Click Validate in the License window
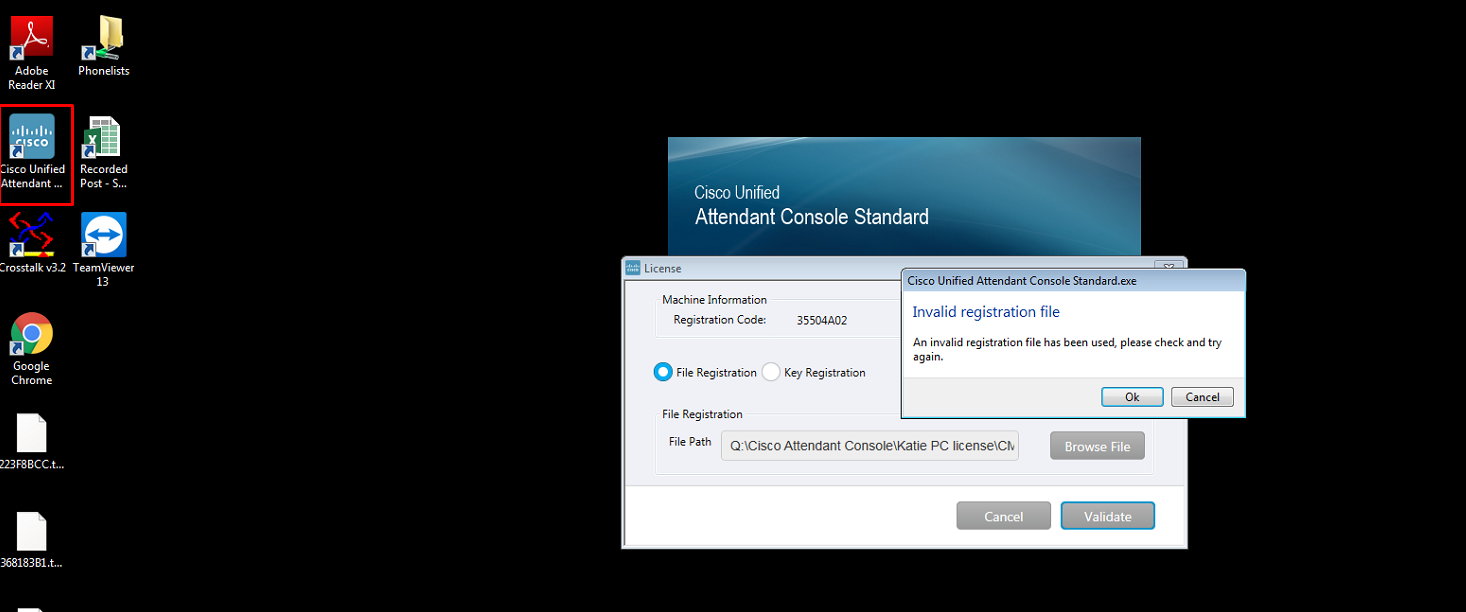The image size is (1466, 612). 1108,516
